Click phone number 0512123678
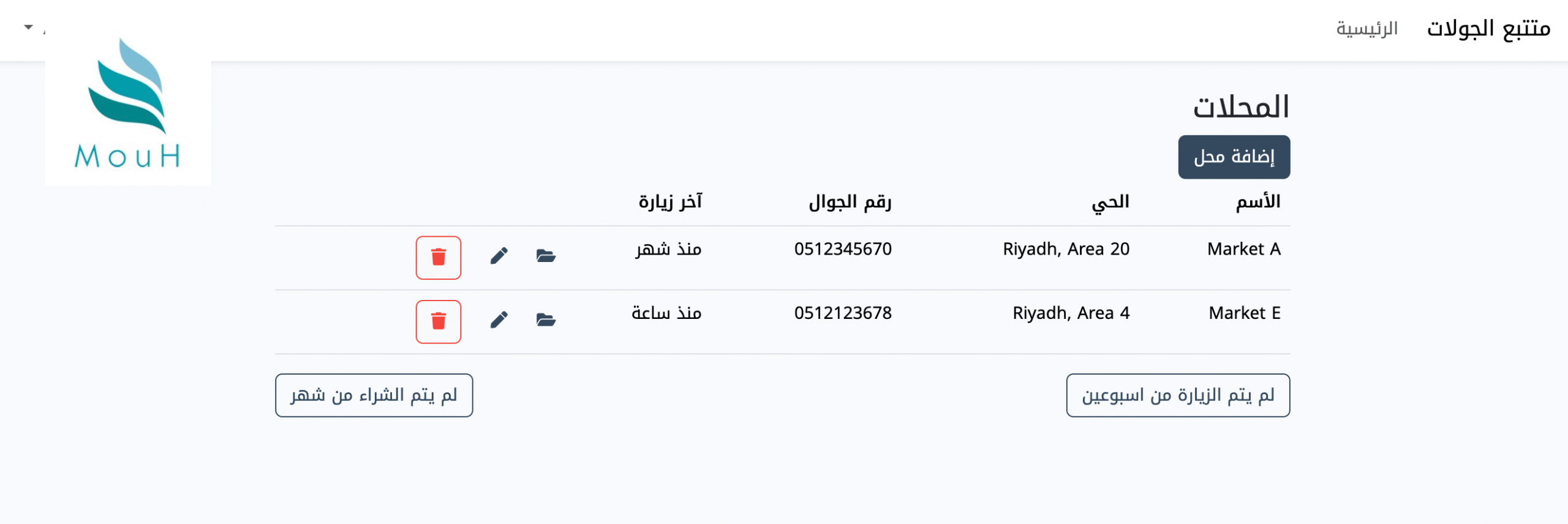 point(843,313)
